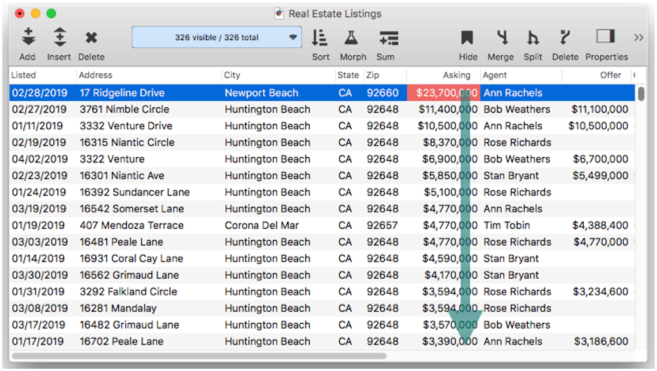
Task: Click the $11,100,000 offer cell
Action: 600,109
